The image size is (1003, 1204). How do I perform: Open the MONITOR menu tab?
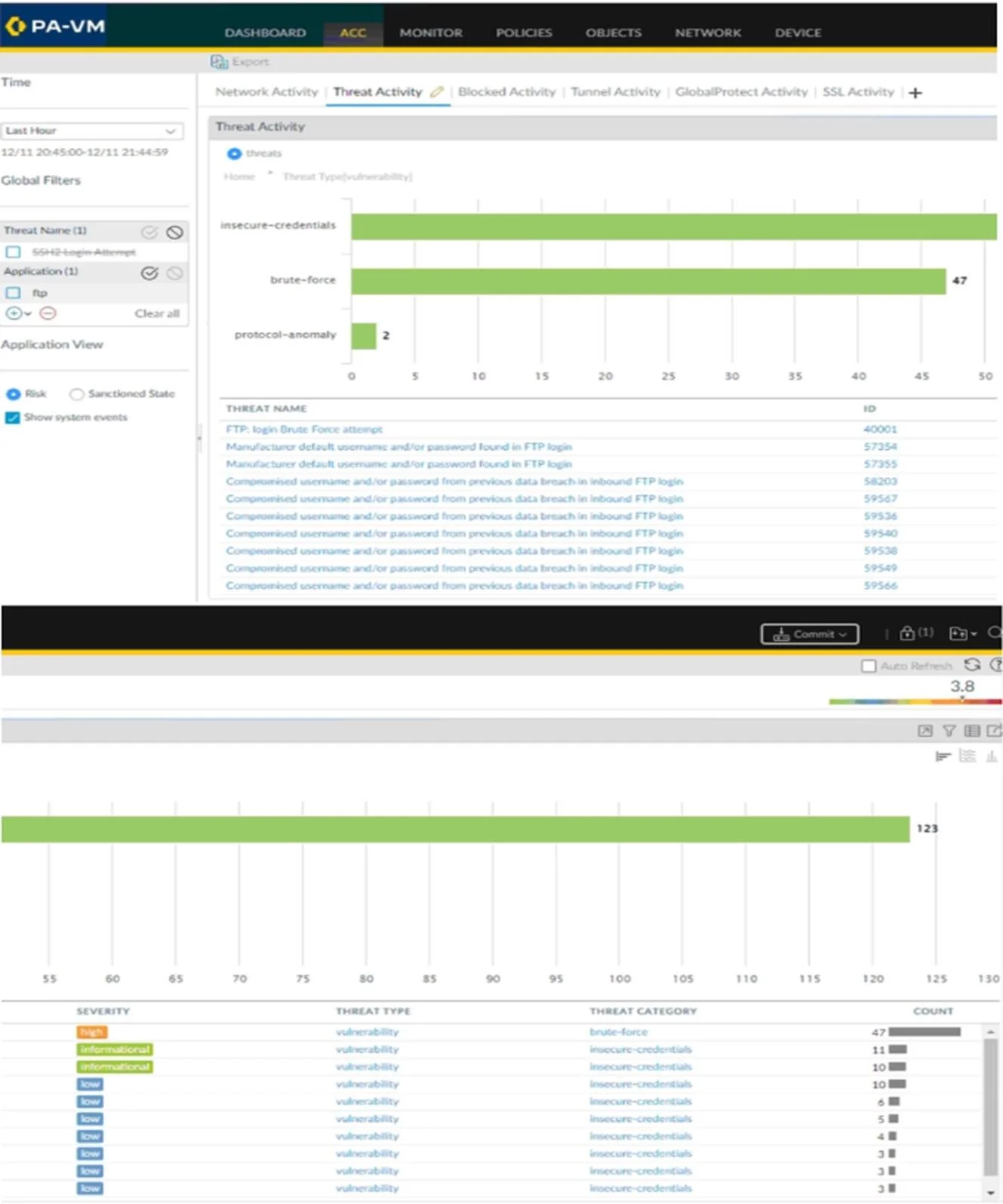tap(431, 33)
